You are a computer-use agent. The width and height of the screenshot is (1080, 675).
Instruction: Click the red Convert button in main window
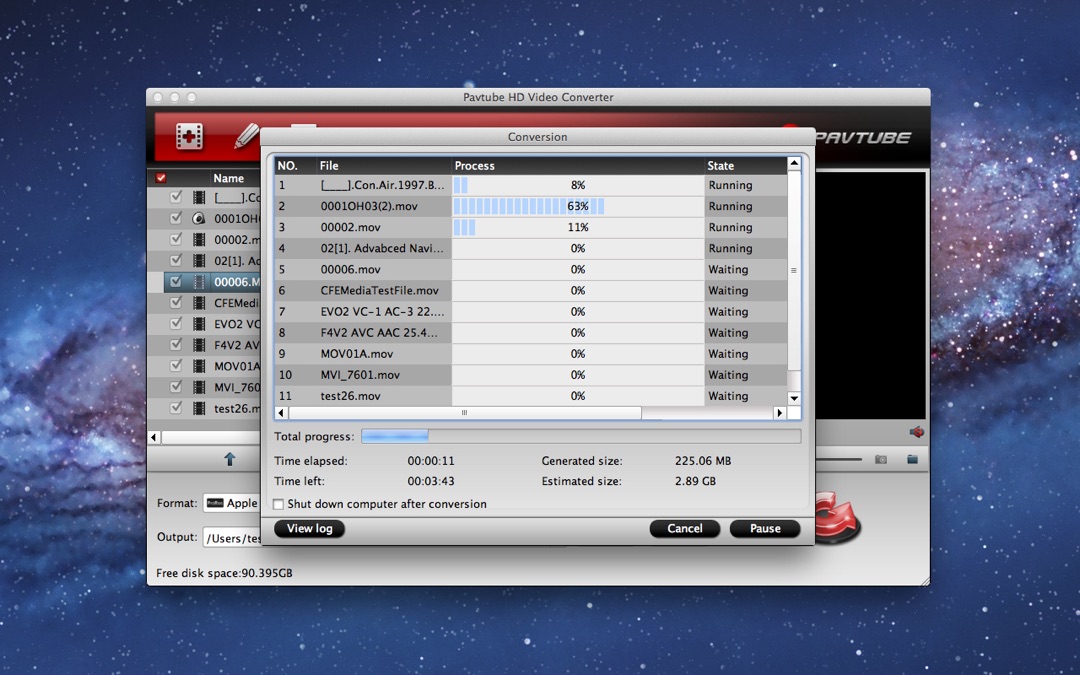point(838,517)
